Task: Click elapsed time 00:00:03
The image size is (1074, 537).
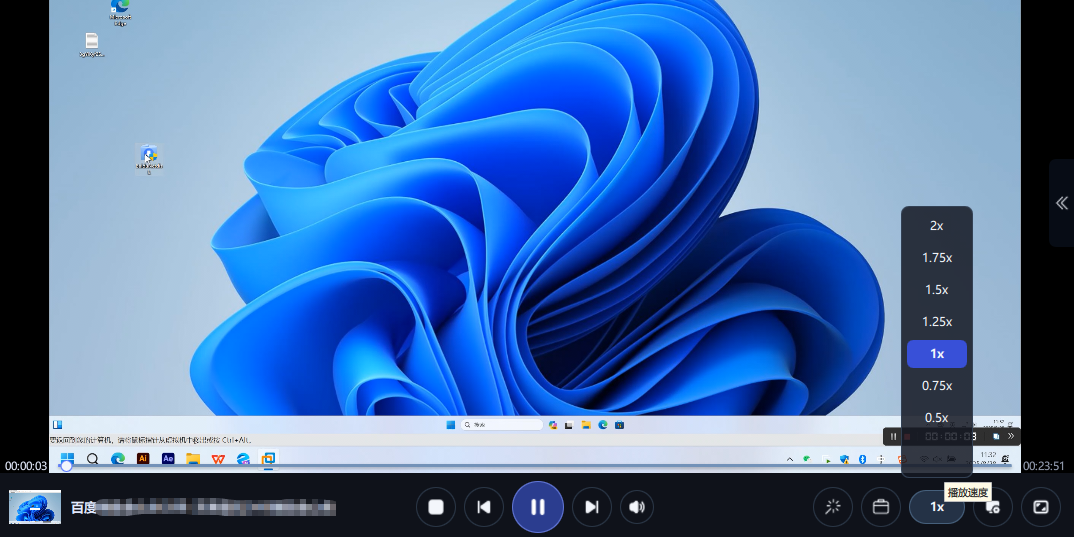Action: [x=26, y=466]
